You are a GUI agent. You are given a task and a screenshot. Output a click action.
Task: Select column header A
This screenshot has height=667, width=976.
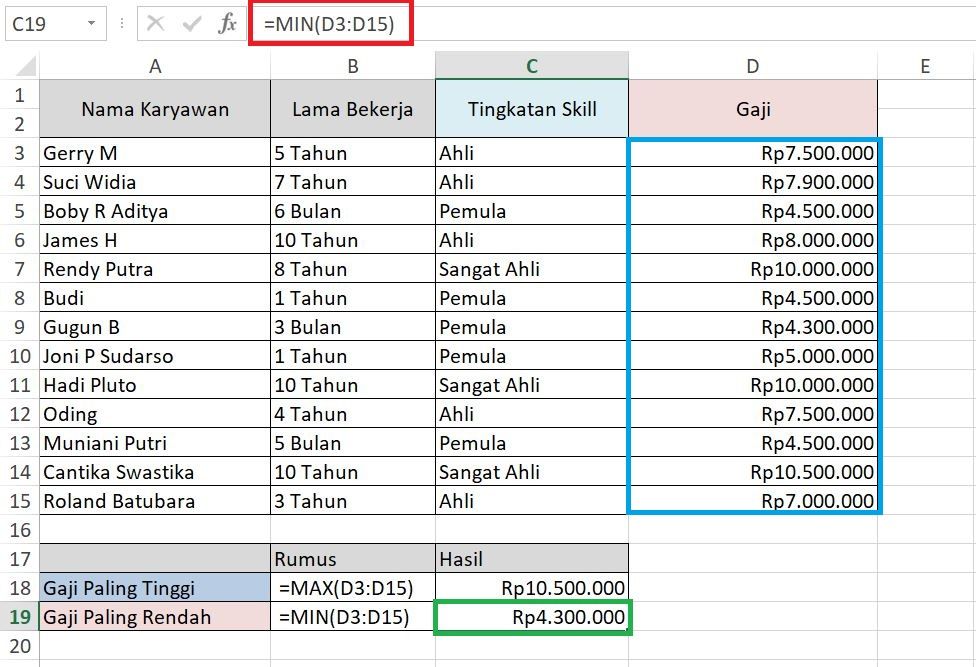click(x=154, y=66)
